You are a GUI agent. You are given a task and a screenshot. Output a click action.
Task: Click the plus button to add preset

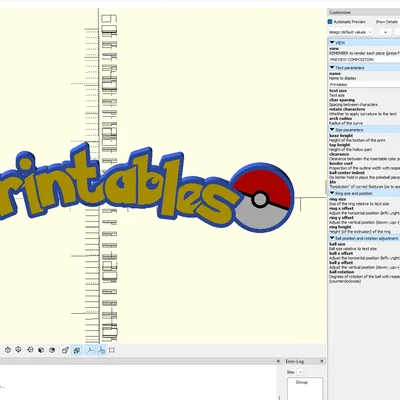point(385,32)
